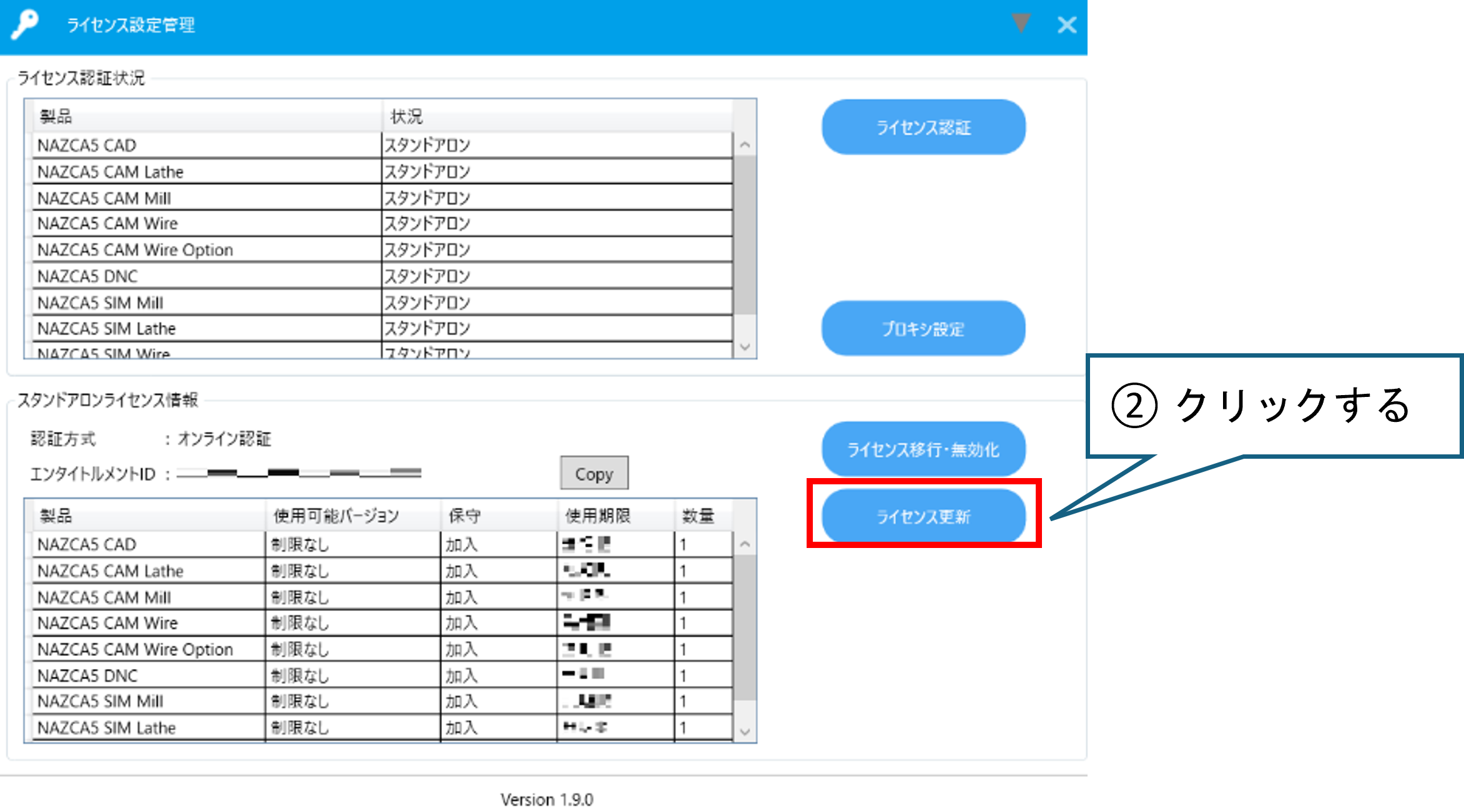The image size is (1464, 812).
Task: Open the title bar triangle dropdown menu
Action: click(x=1021, y=23)
